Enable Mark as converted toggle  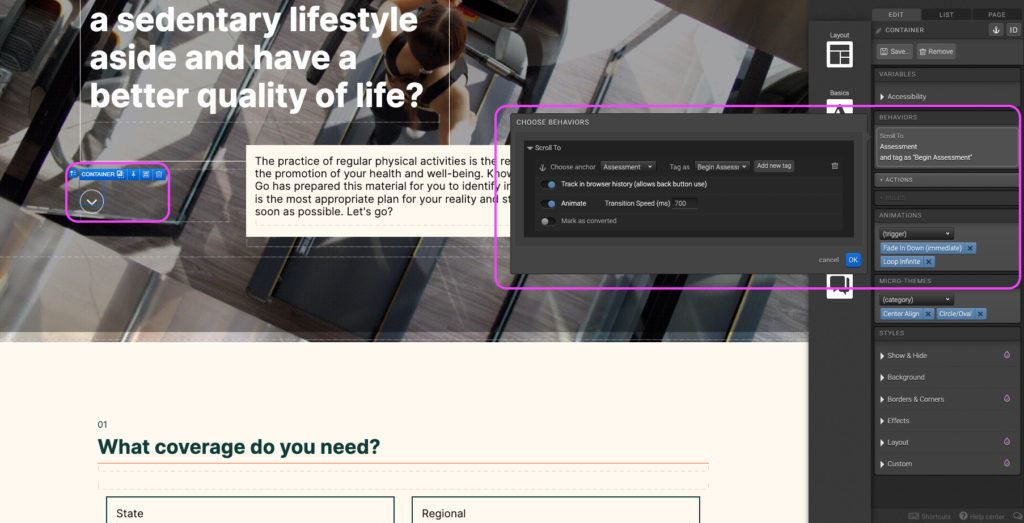(547, 221)
